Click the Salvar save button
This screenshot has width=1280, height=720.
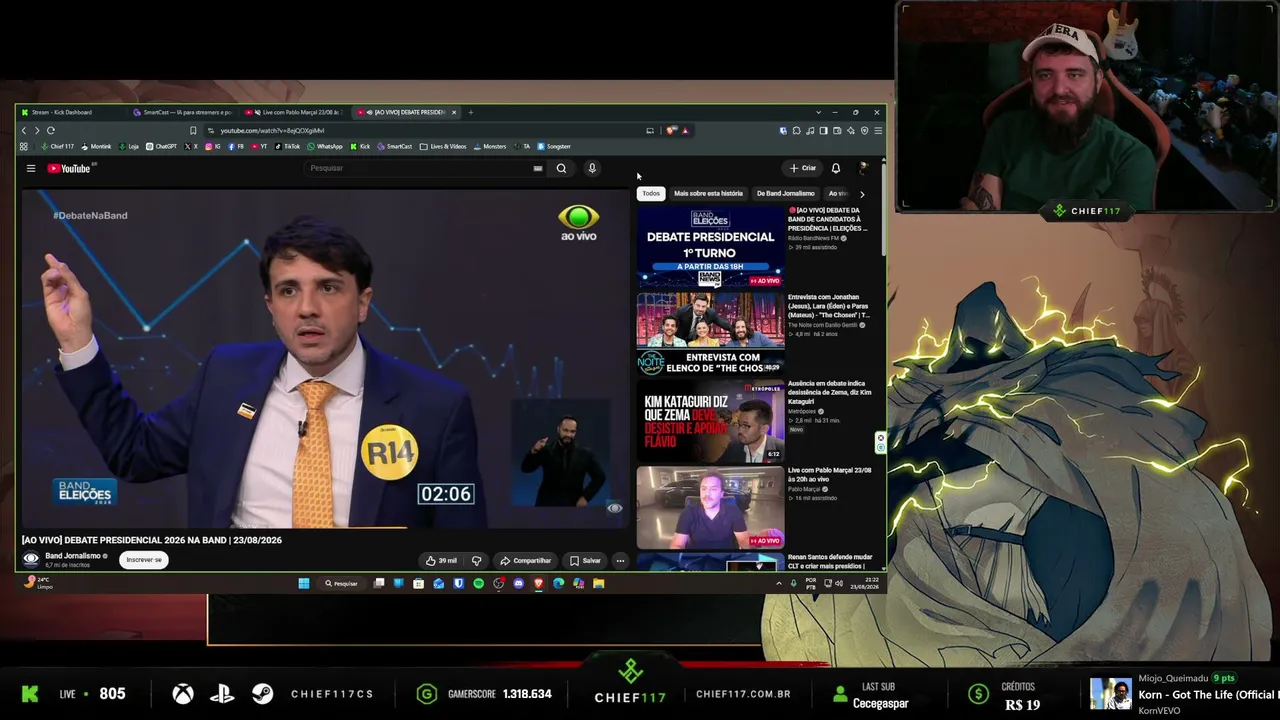coord(585,560)
